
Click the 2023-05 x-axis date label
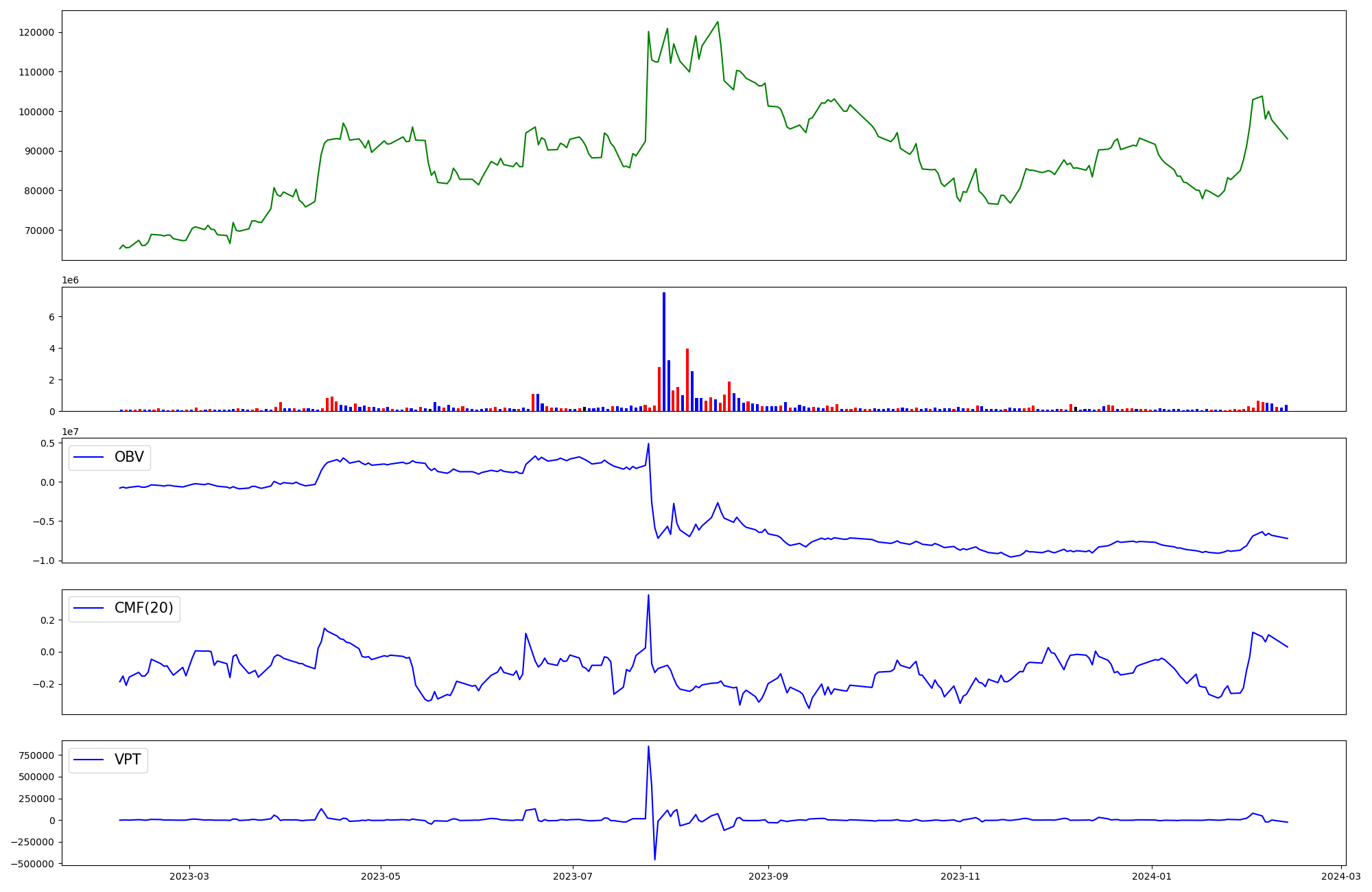pos(381,876)
